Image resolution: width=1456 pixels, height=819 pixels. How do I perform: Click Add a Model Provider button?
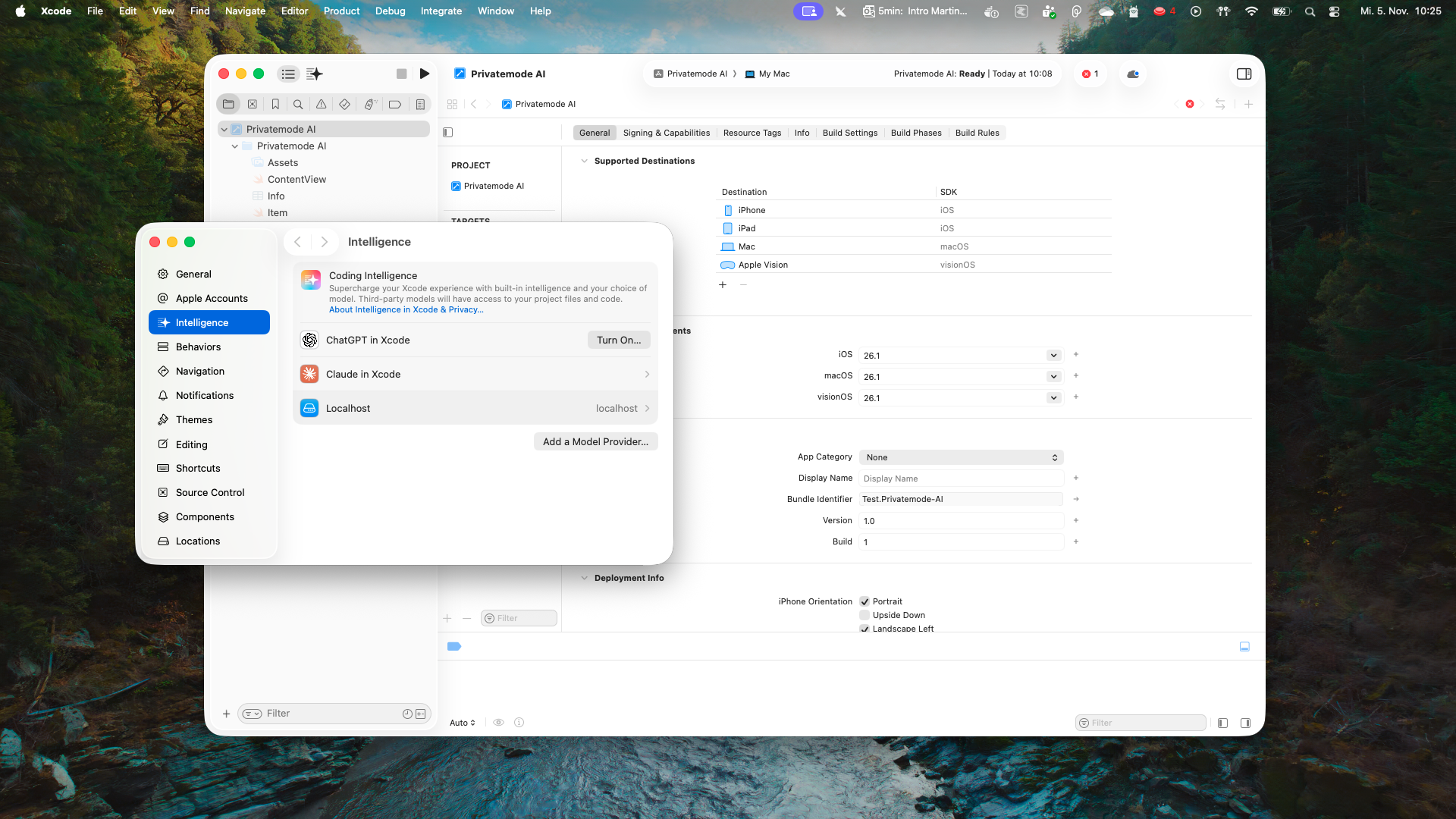point(595,442)
